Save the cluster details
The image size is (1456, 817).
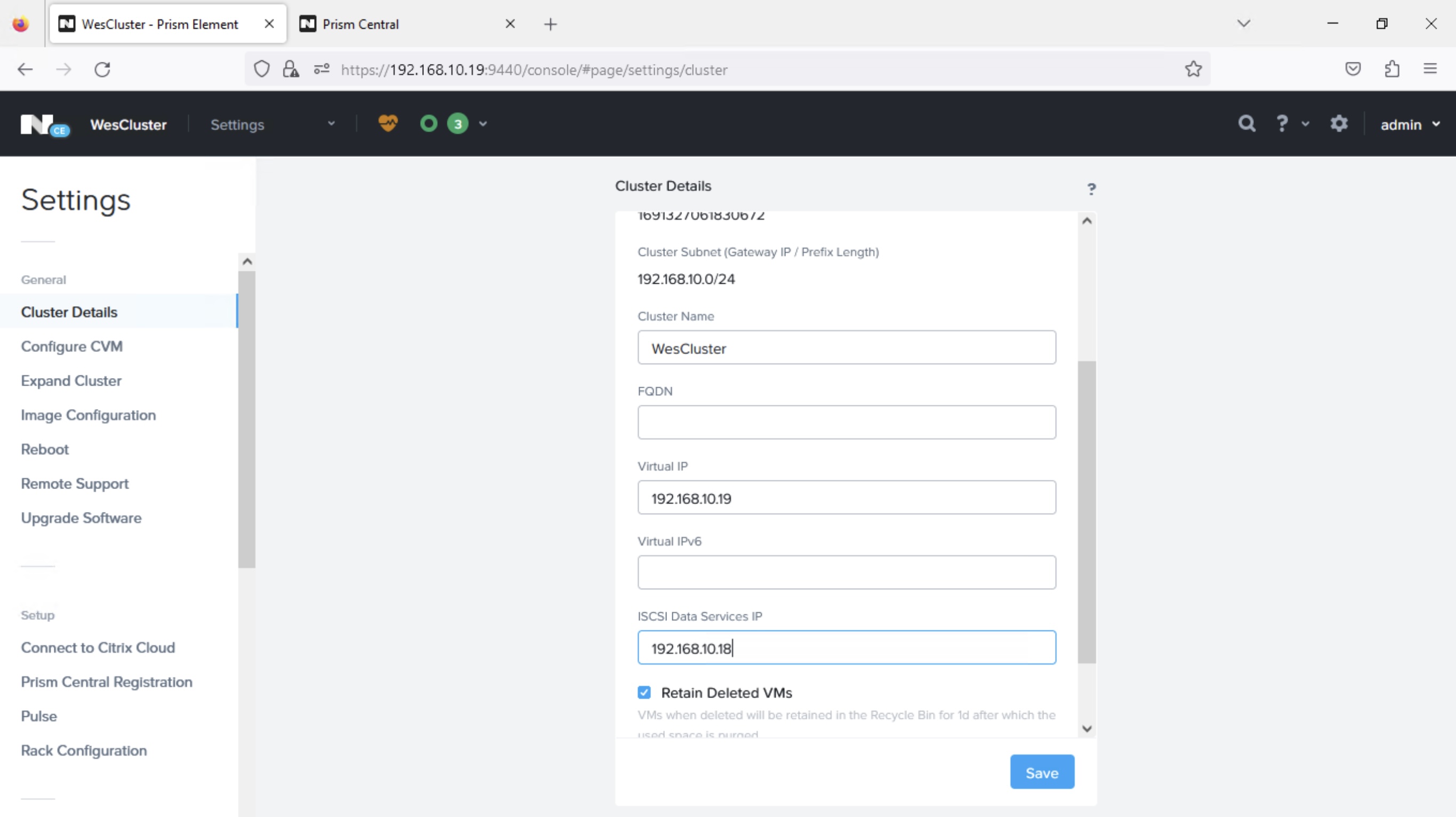(x=1042, y=772)
